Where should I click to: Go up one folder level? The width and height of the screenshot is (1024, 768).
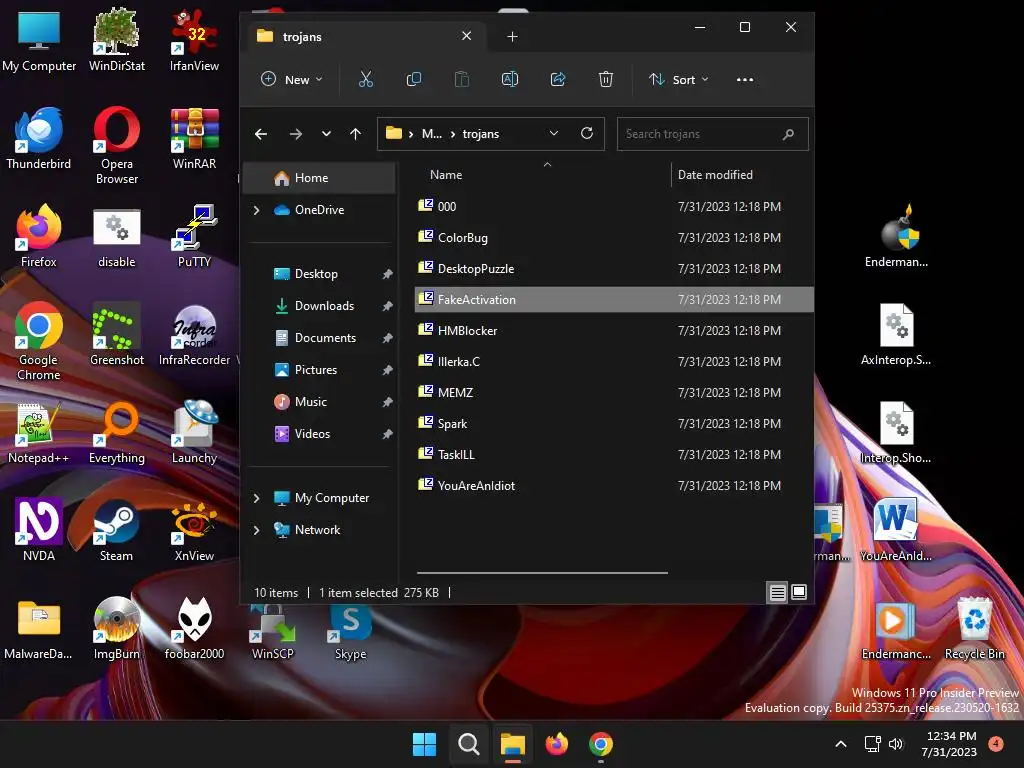click(355, 134)
